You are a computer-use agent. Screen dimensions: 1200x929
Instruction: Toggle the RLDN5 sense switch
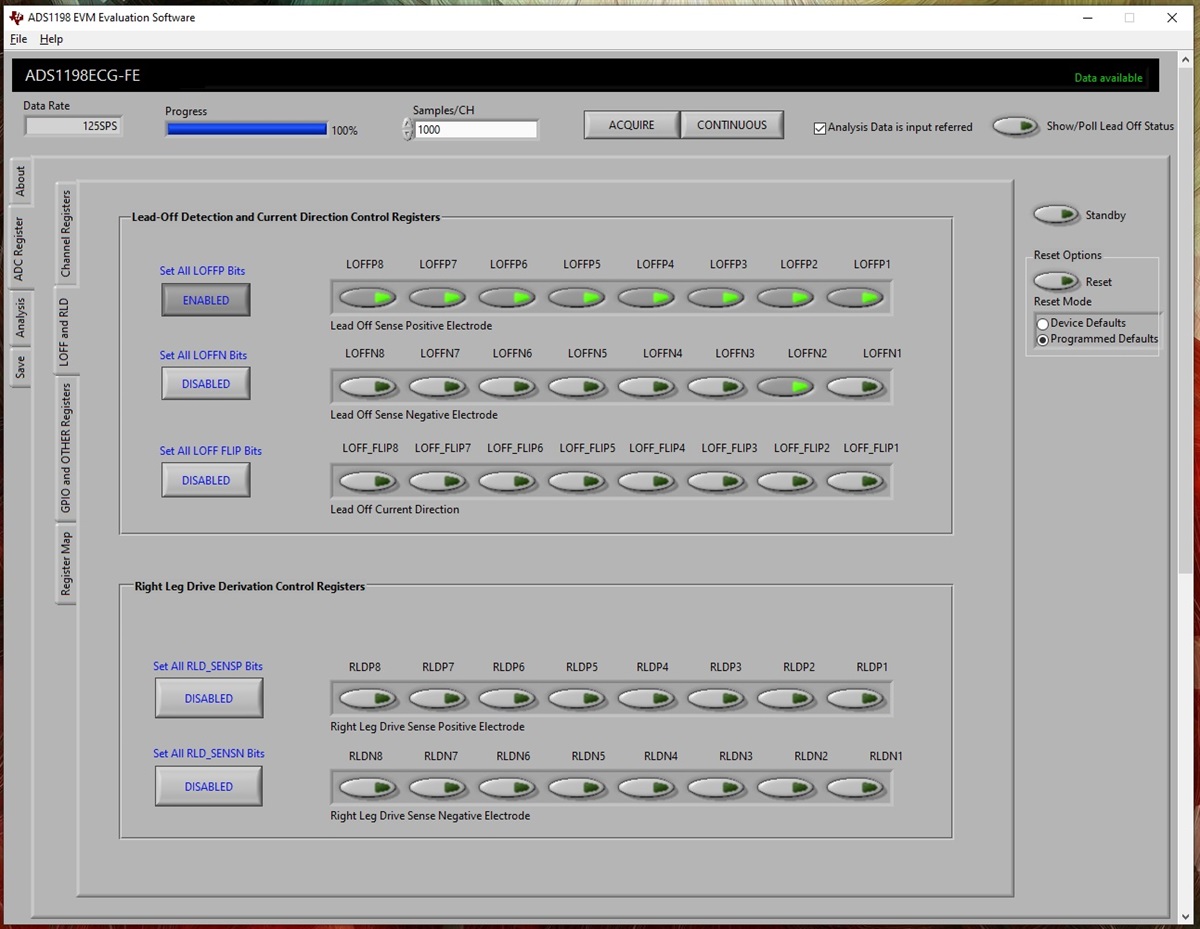tap(577, 787)
